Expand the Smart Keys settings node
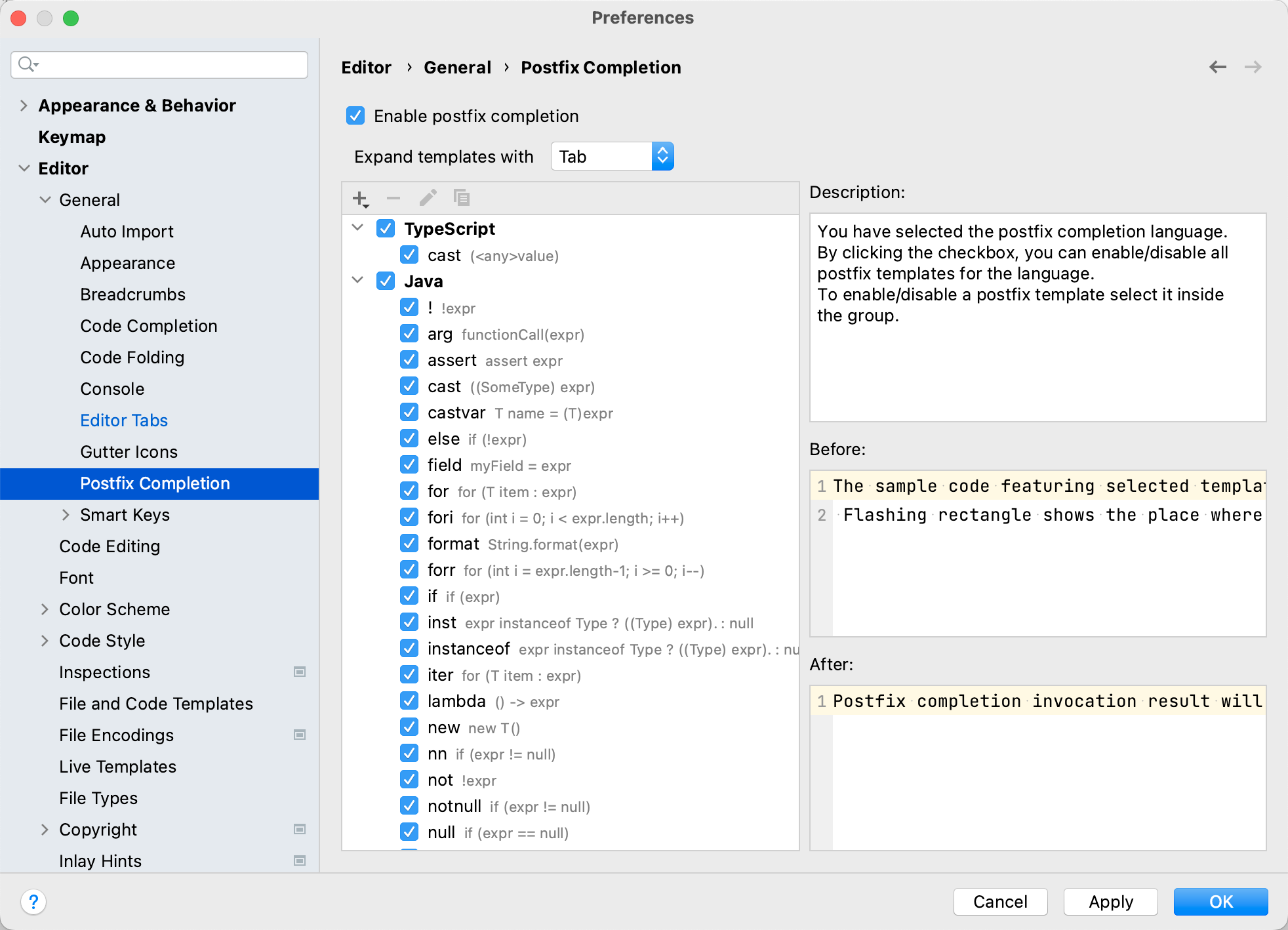The image size is (1288, 930). pos(66,515)
